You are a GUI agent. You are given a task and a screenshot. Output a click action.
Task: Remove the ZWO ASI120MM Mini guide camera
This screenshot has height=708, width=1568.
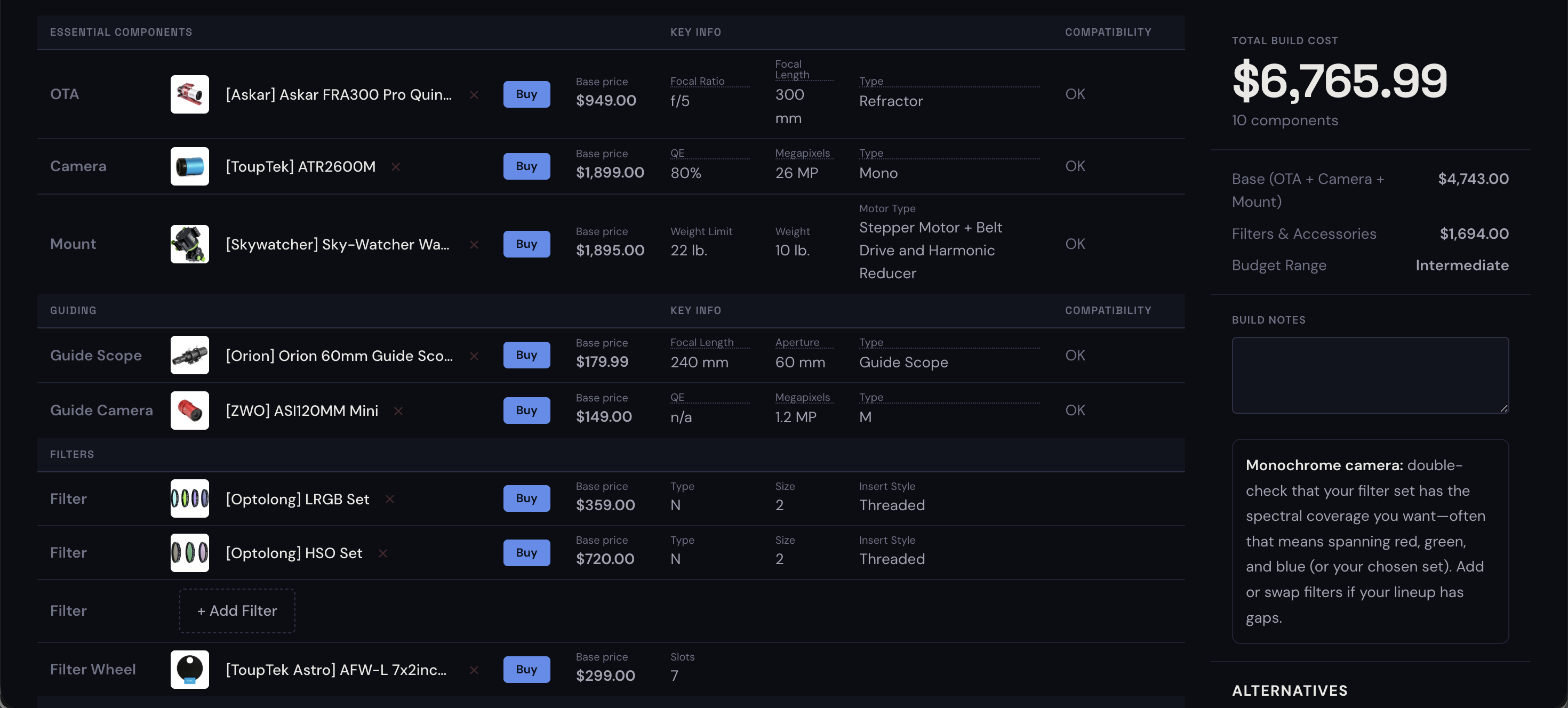(399, 411)
